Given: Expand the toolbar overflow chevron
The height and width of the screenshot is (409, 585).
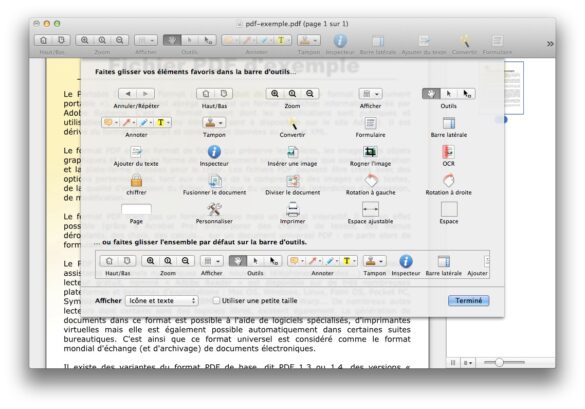Looking at the screenshot, I should (x=550, y=44).
